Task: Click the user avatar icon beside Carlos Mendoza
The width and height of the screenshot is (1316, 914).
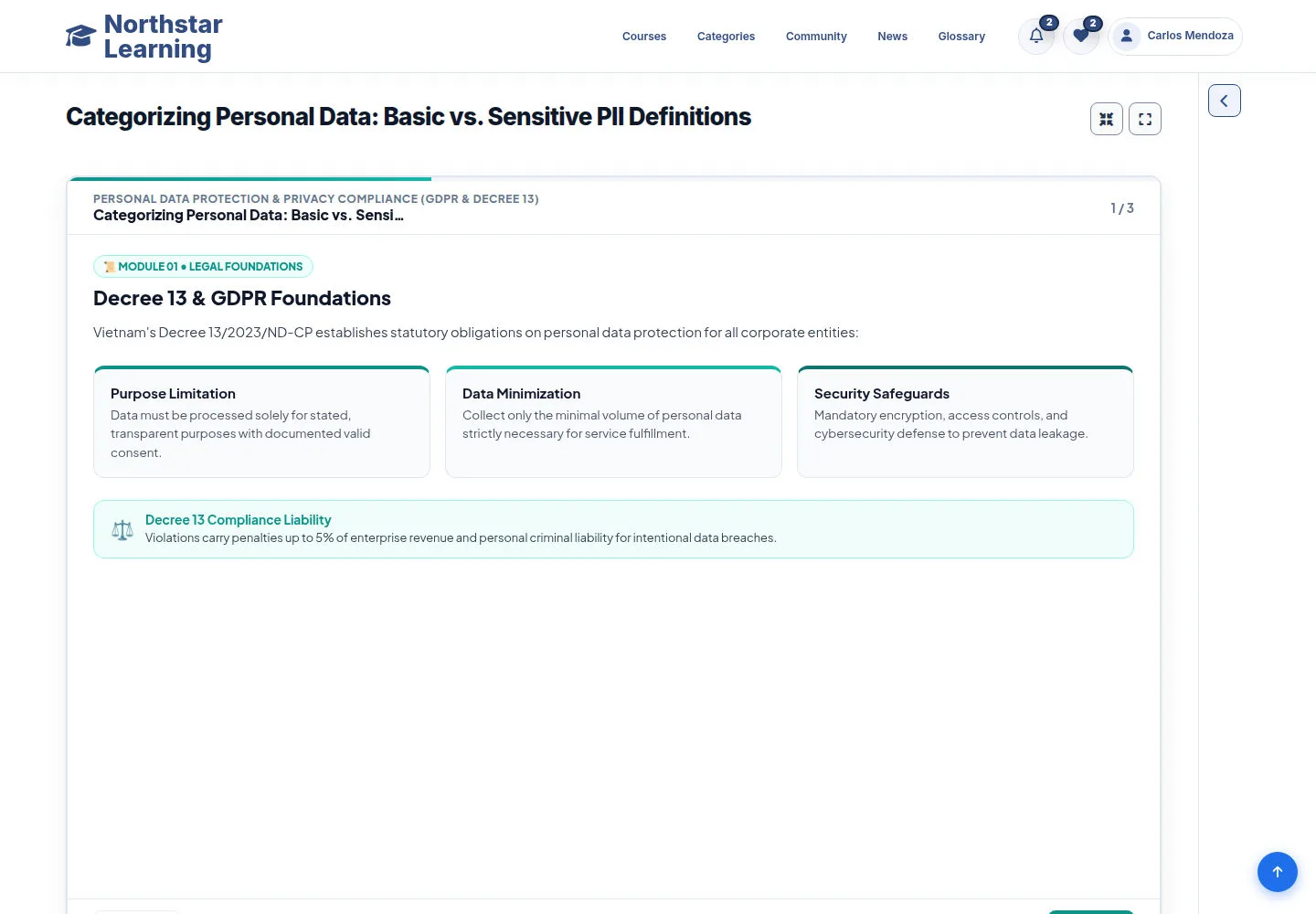Action: click(x=1127, y=36)
